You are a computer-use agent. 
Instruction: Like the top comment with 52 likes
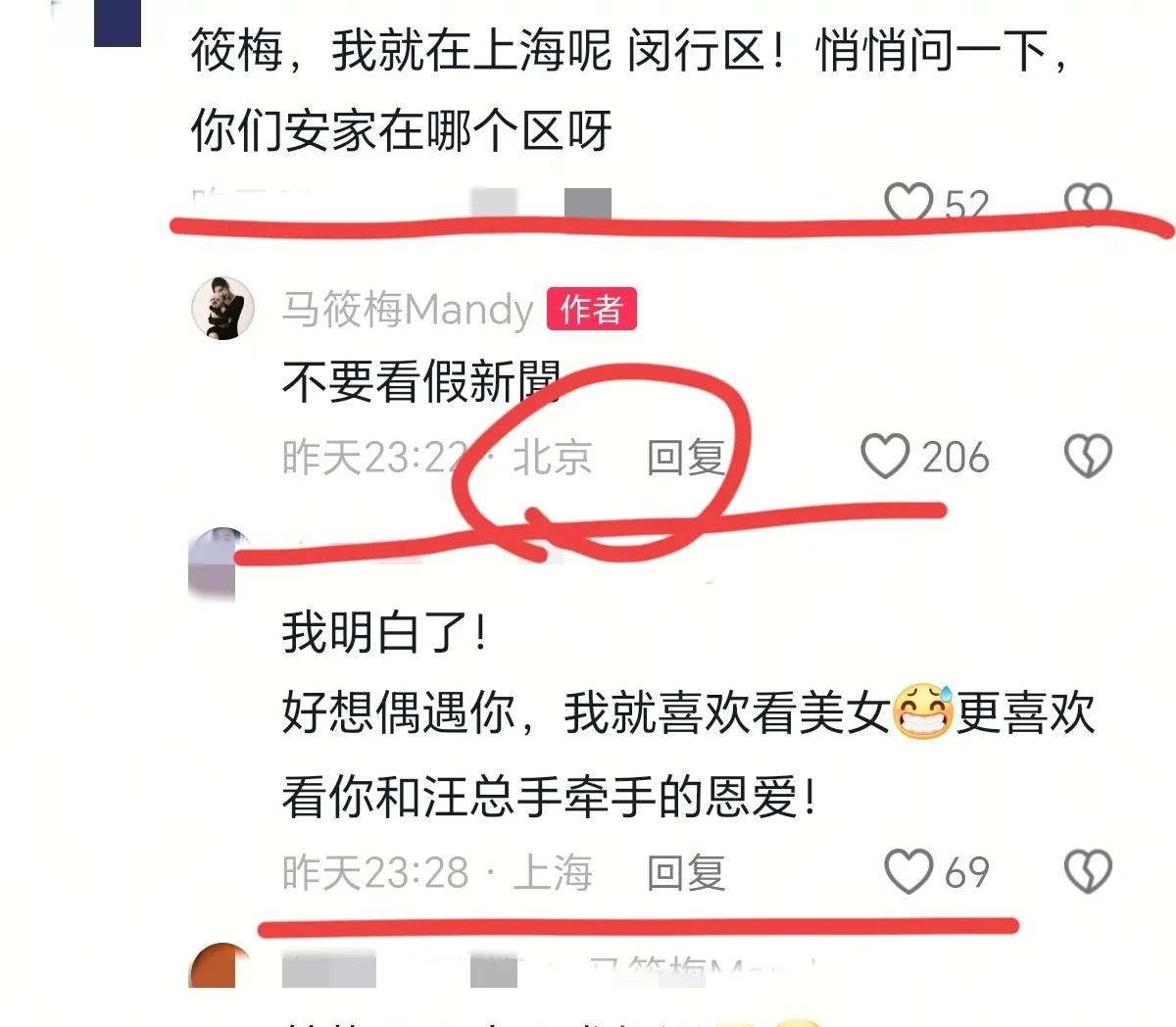908,202
